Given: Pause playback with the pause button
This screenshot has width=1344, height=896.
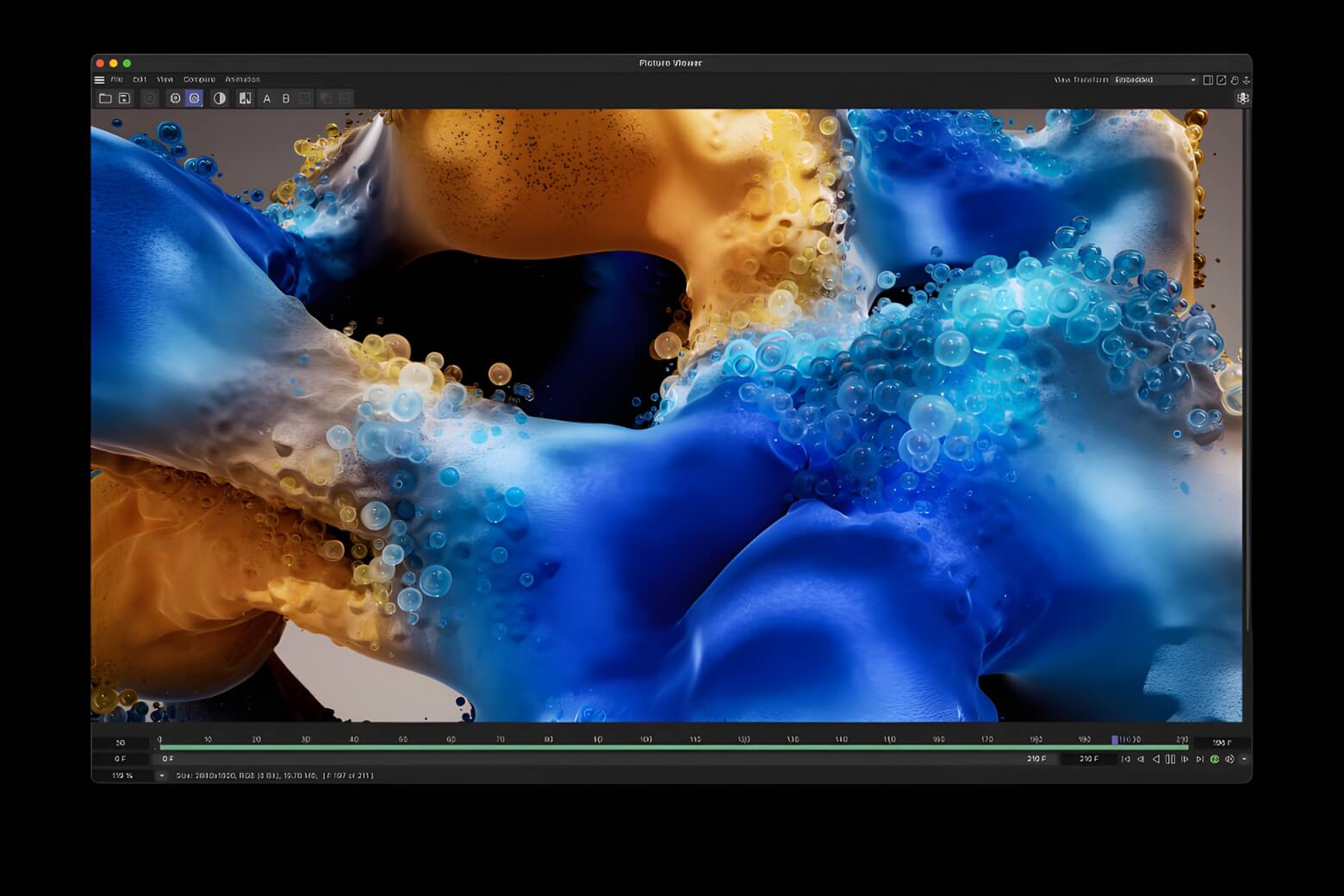Looking at the screenshot, I should (x=1170, y=759).
